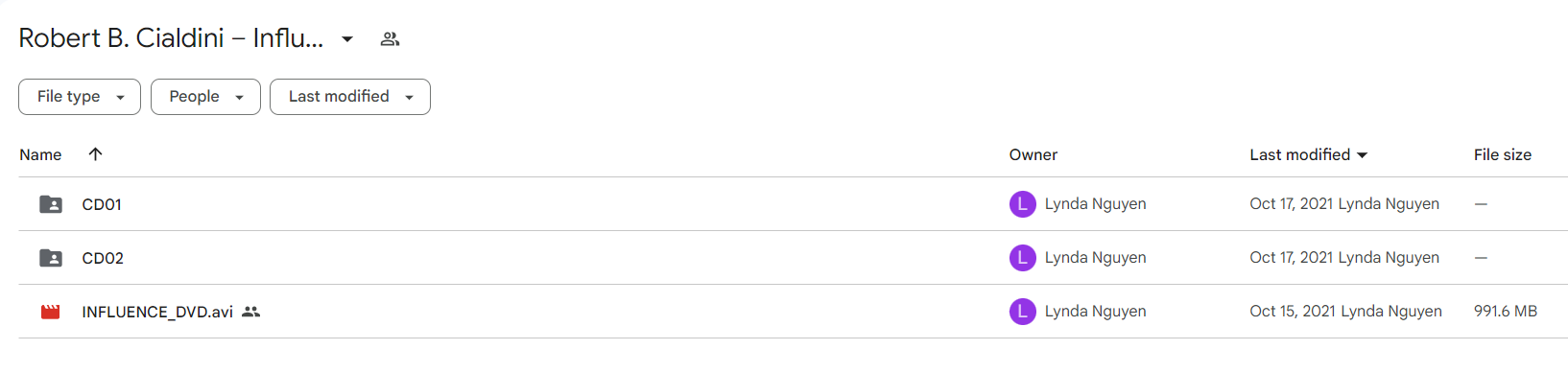Click the CD01 shared folder icon
This screenshot has height=373, width=1568.
click(51, 204)
